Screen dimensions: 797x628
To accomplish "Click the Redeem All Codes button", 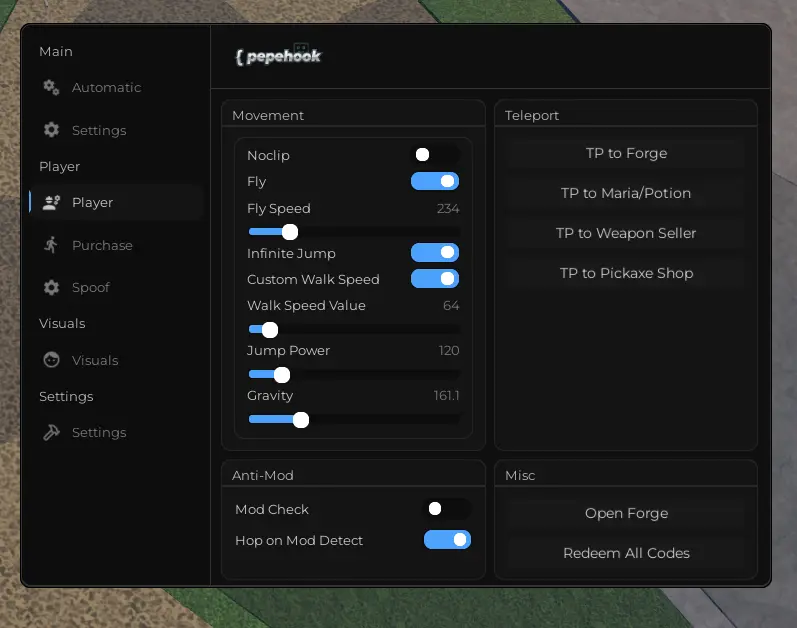I will [x=626, y=553].
